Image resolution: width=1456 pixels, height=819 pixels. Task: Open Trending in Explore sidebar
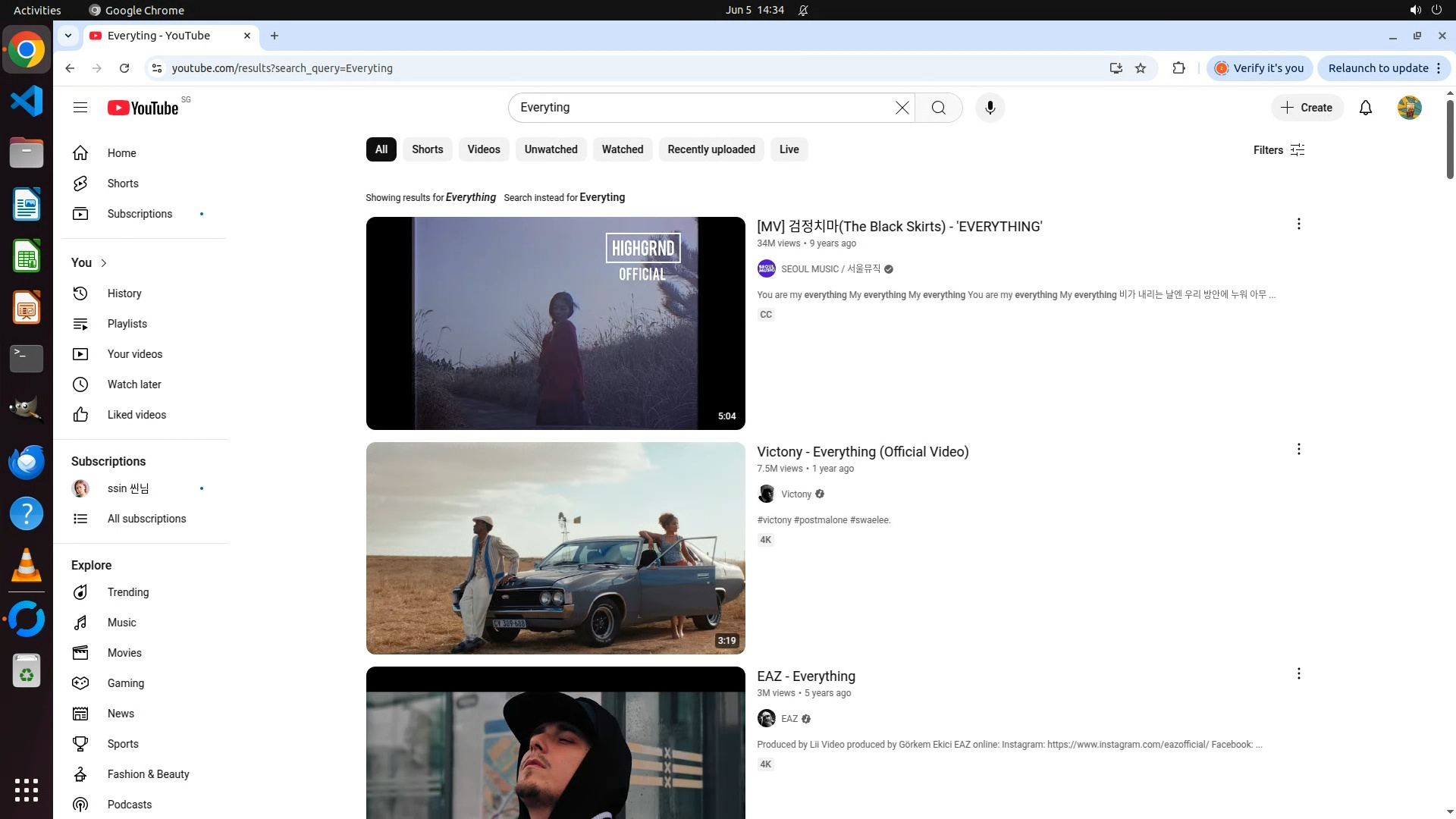point(127,592)
